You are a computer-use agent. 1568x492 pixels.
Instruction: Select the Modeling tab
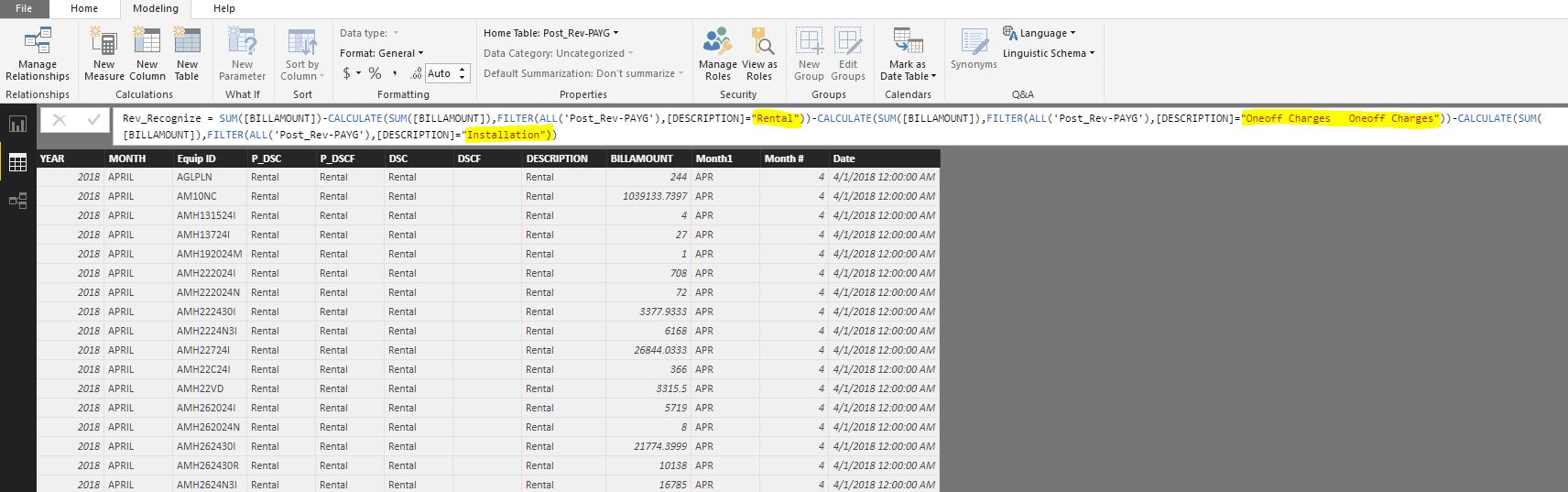156,8
